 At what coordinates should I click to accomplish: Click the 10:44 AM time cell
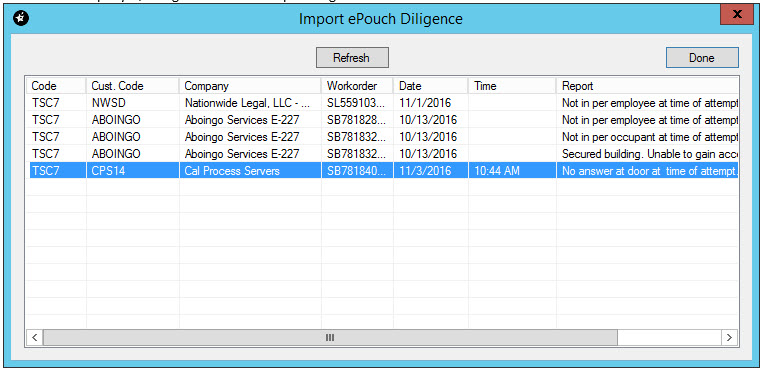click(x=512, y=171)
